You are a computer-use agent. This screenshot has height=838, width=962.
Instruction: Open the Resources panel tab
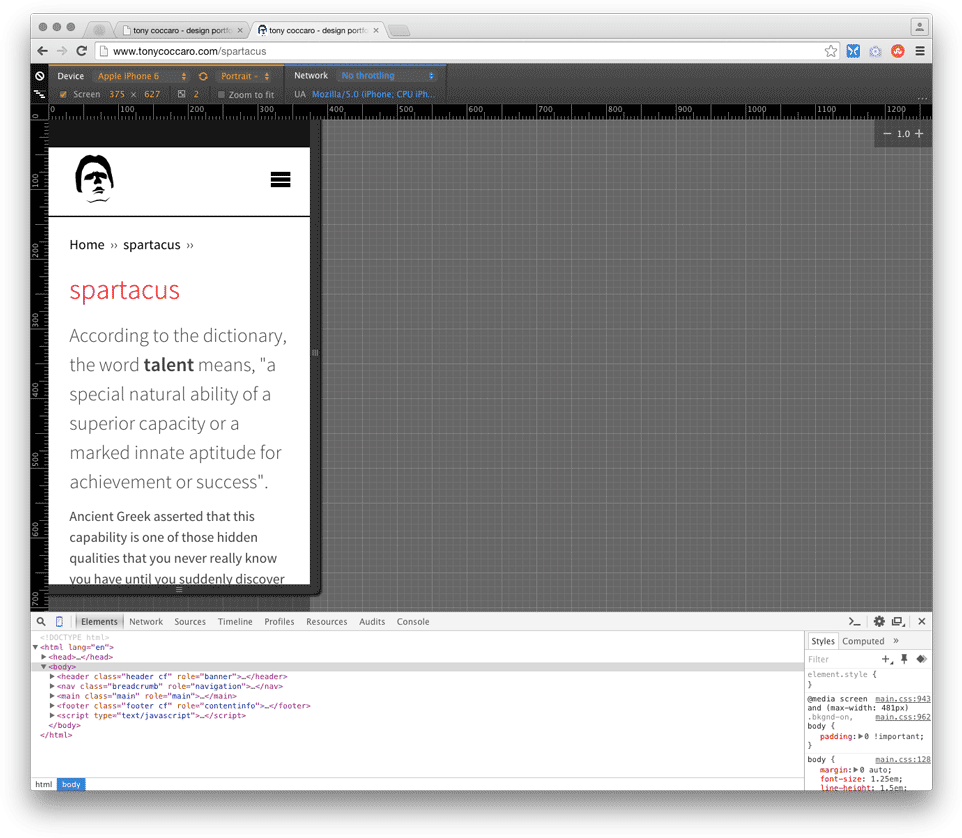coord(326,621)
